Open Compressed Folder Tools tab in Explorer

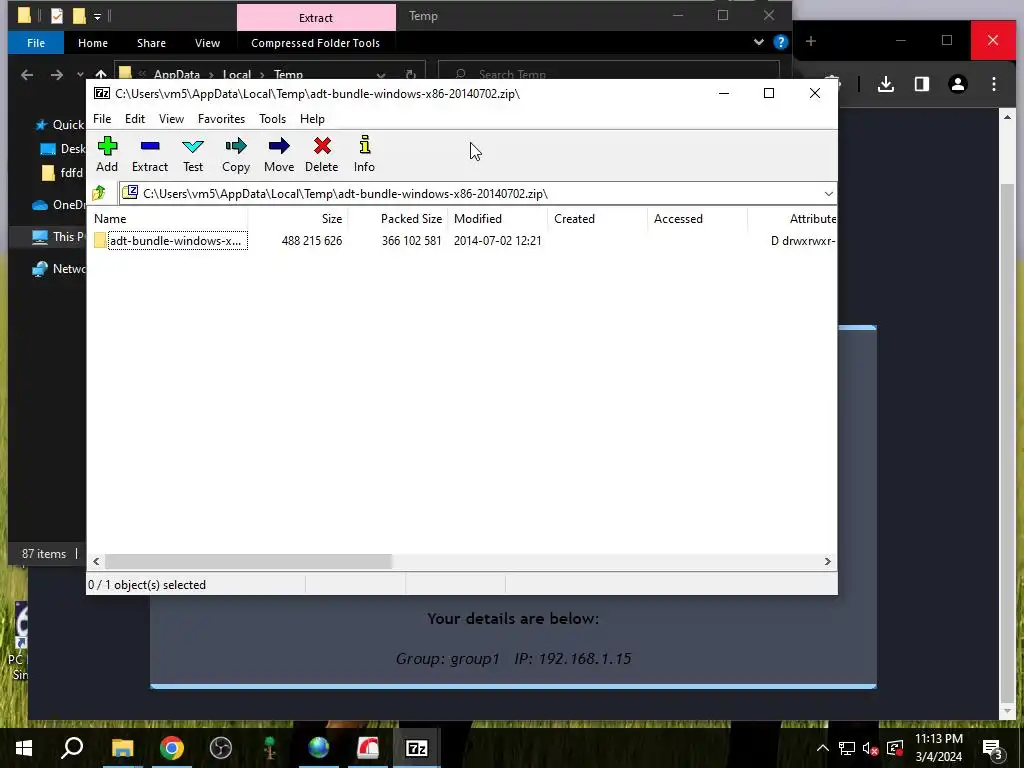point(315,43)
